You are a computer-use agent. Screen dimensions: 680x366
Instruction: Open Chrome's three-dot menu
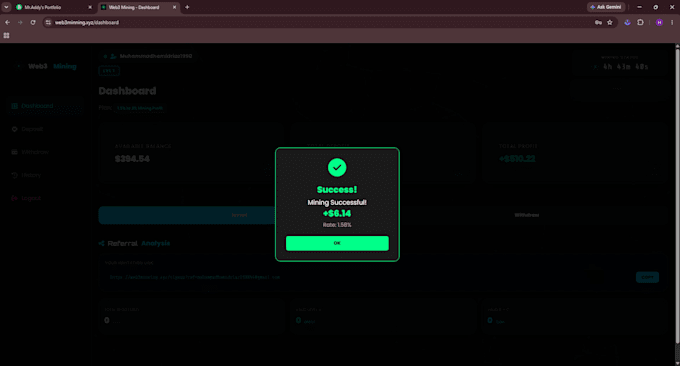pyautogui.click(x=672, y=23)
